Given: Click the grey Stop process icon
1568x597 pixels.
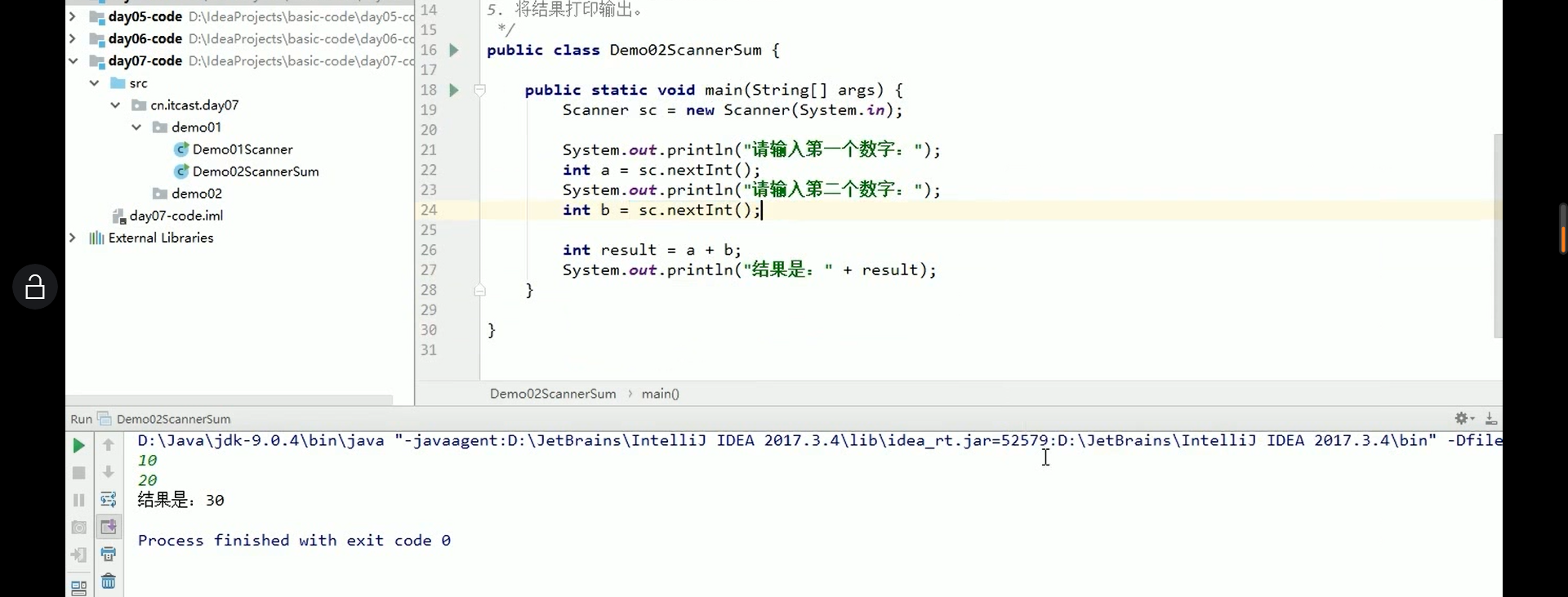Looking at the screenshot, I should (78, 473).
